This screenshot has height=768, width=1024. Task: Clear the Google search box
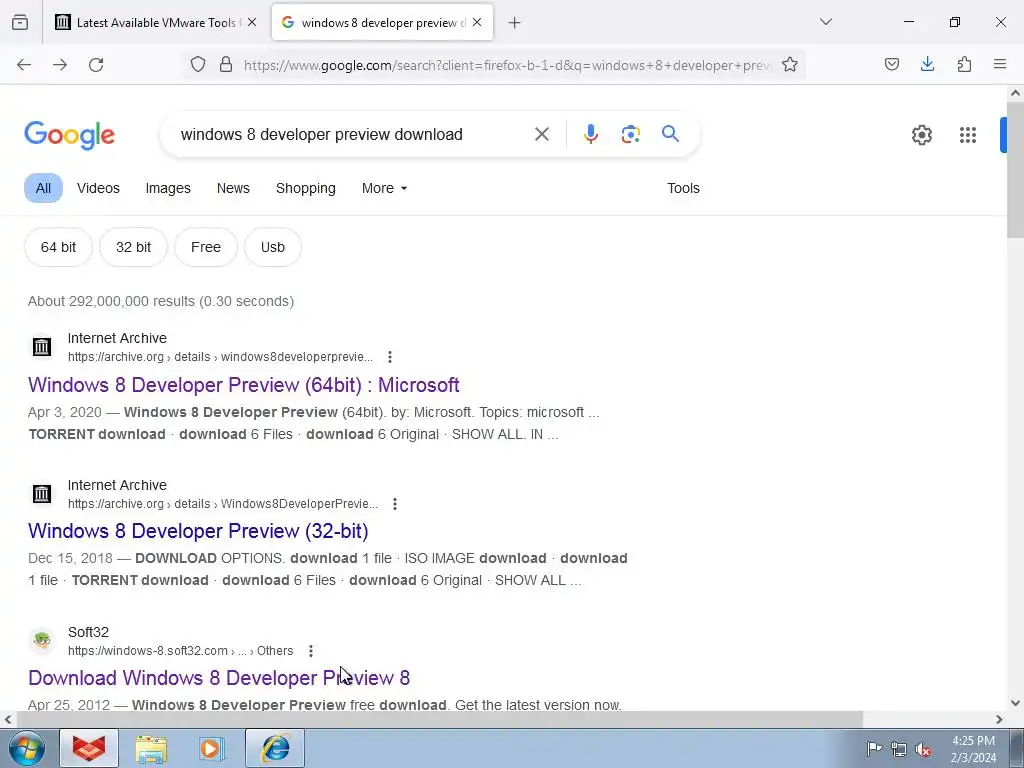541,135
